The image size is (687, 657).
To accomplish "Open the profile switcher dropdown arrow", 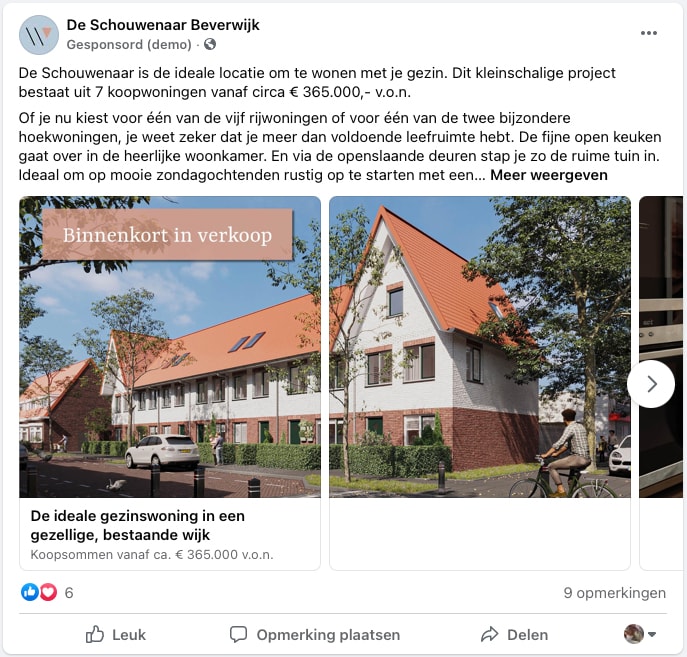I will pyautogui.click(x=652, y=634).
